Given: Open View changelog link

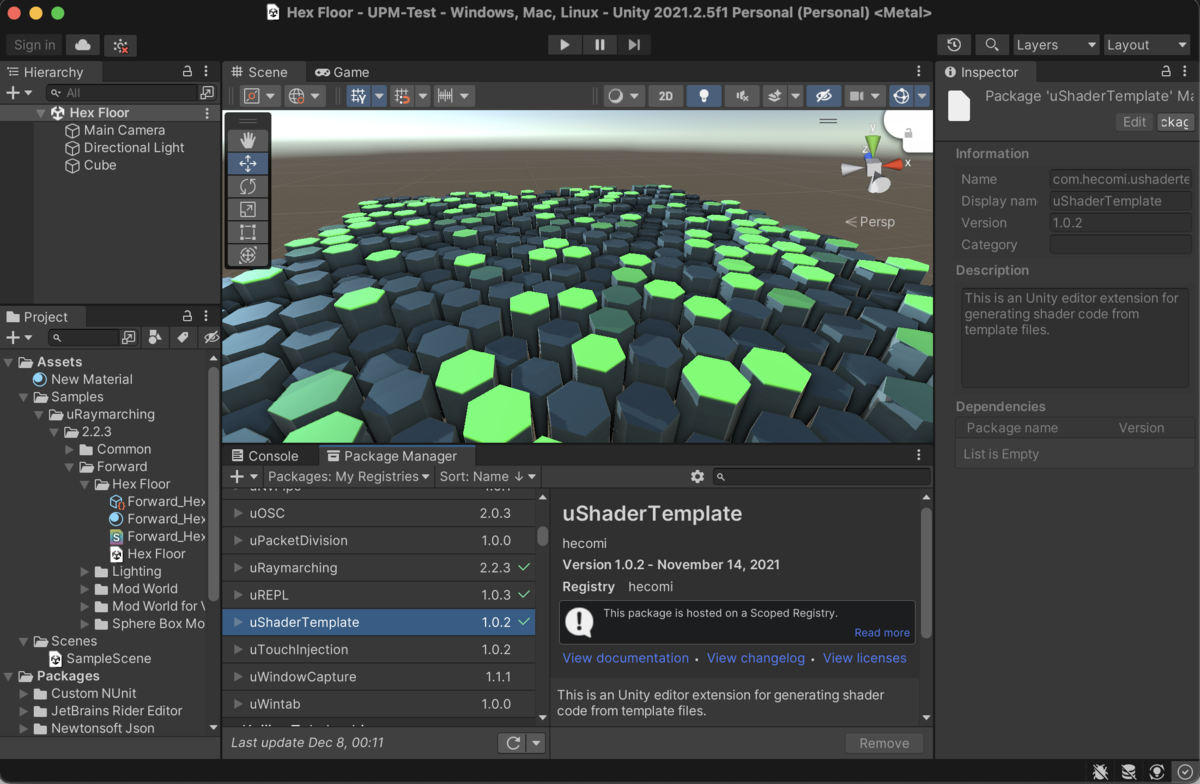Looking at the screenshot, I should pos(756,658).
